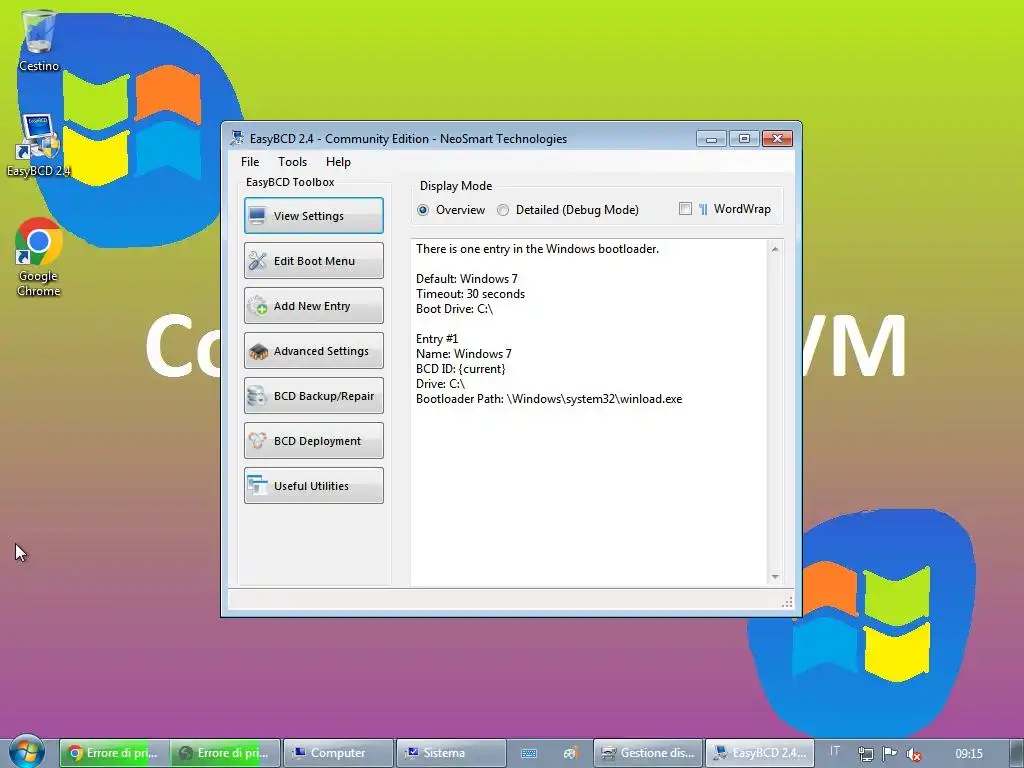Image resolution: width=1024 pixels, height=768 pixels.
Task: Open Action Center flag icon
Action: [x=889, y=754]
